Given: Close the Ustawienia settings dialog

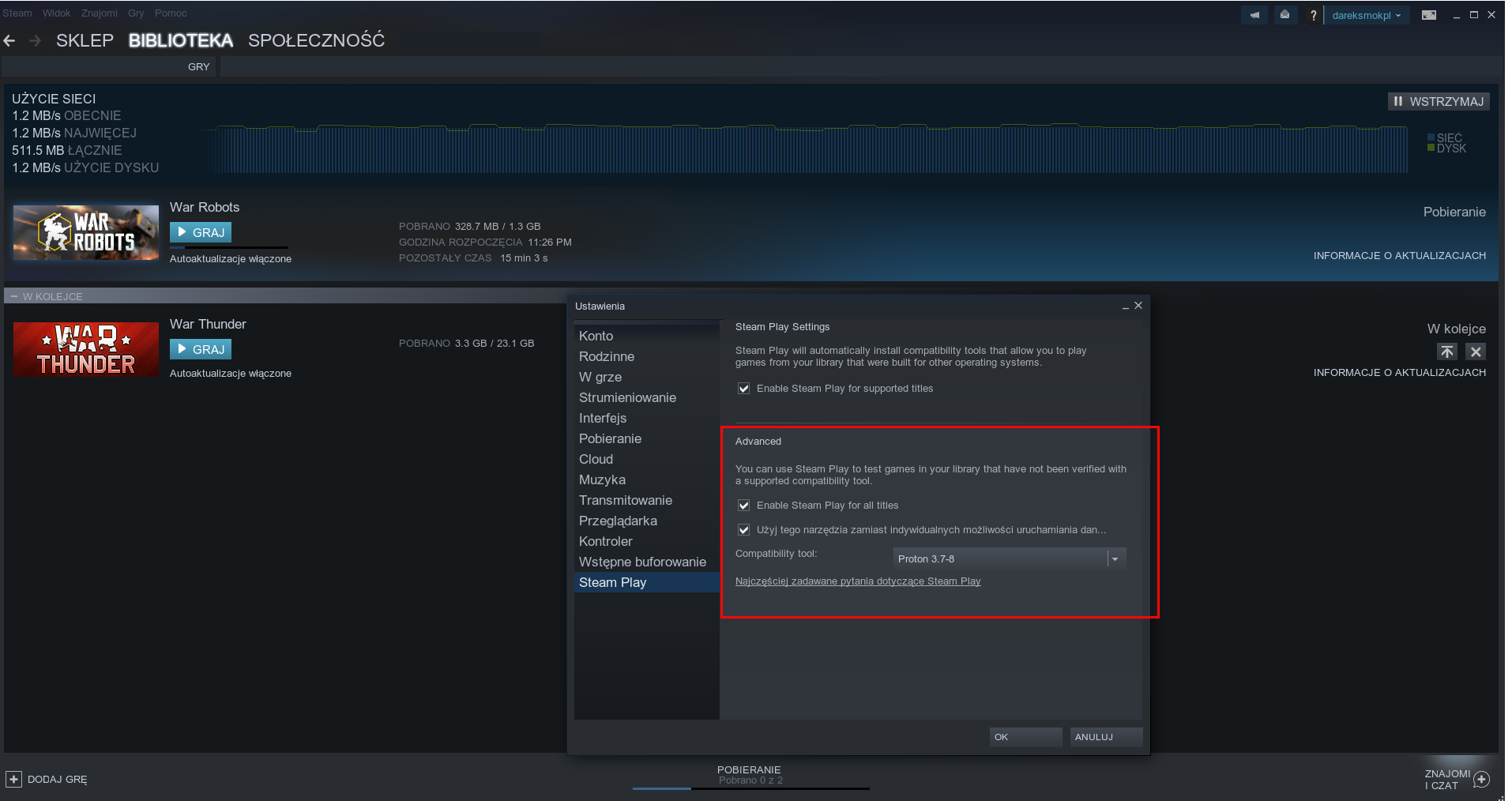Looking at the screenshot, I should [x=1138, y=306].
